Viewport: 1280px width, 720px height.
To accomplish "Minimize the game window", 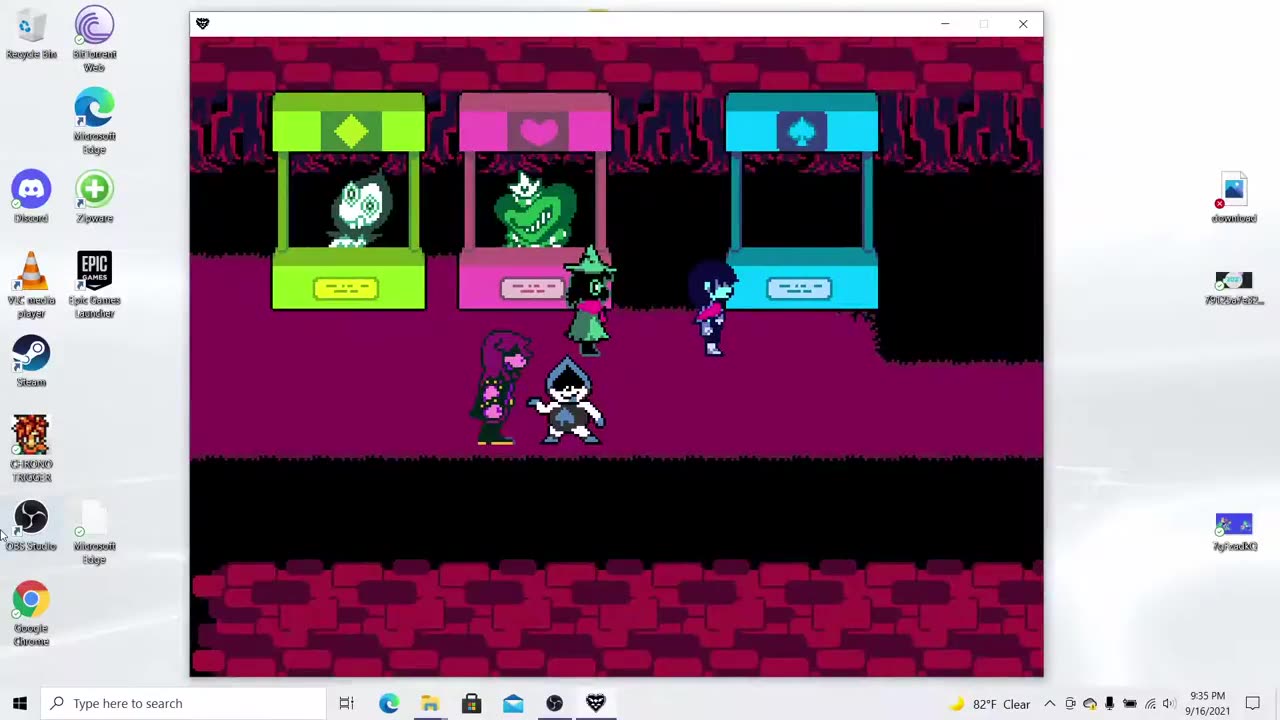I will pyautogui.click(x=945, y=24).
